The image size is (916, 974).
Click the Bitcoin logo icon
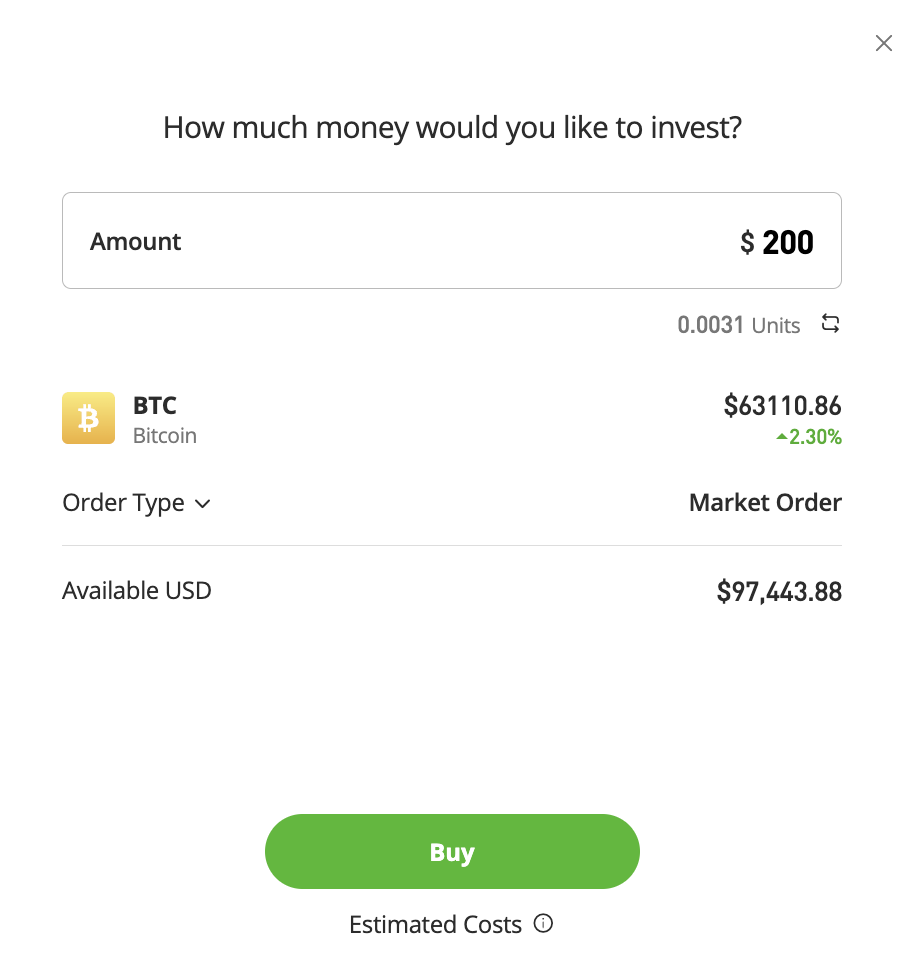coord(88,418)
